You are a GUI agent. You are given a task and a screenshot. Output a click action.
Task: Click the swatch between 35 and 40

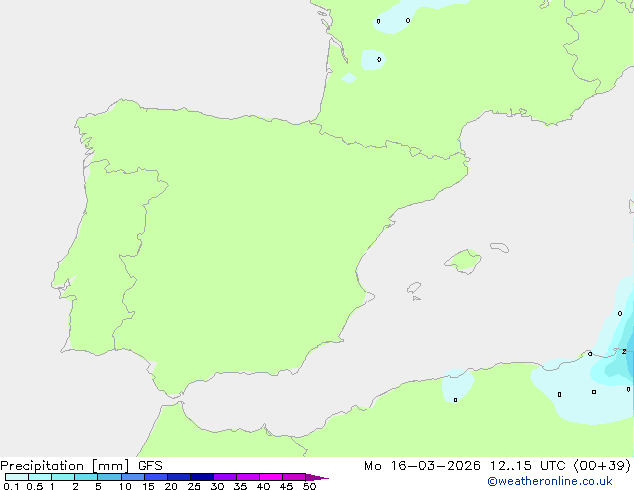pos(248,477)
